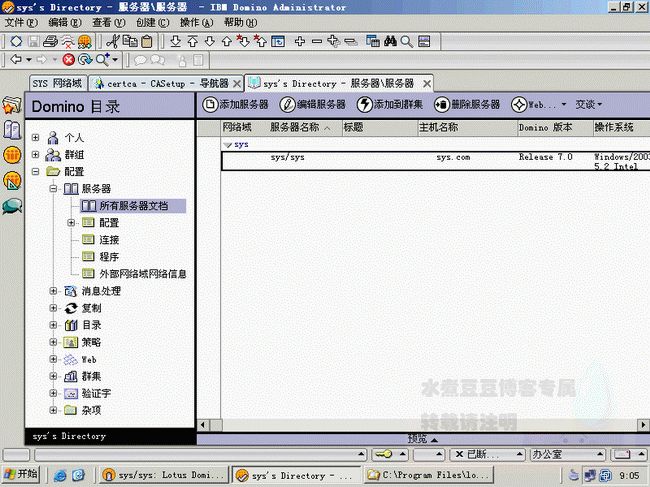This screenshot has width=650, height=487.
Task: Click the Domino 版本 column header
Action: coord(555,128)
